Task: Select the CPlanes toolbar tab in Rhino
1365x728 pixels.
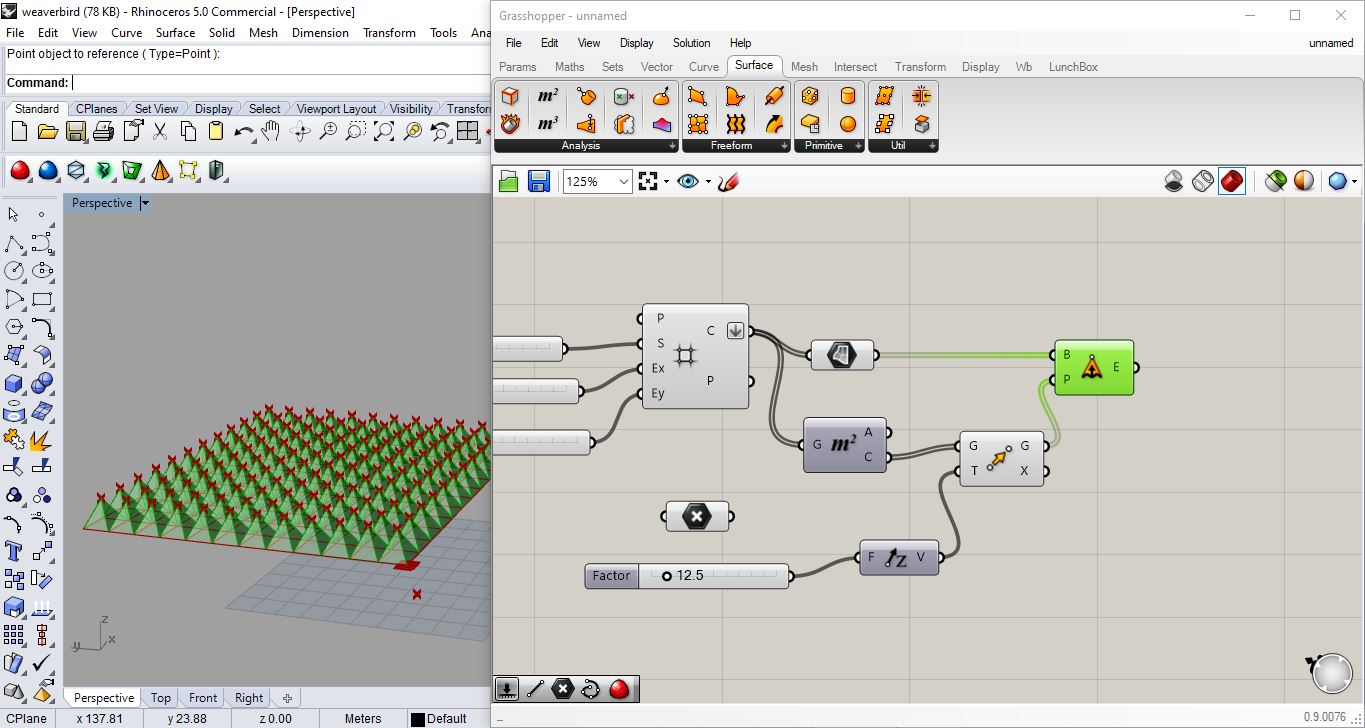Action: click(96, 109)
